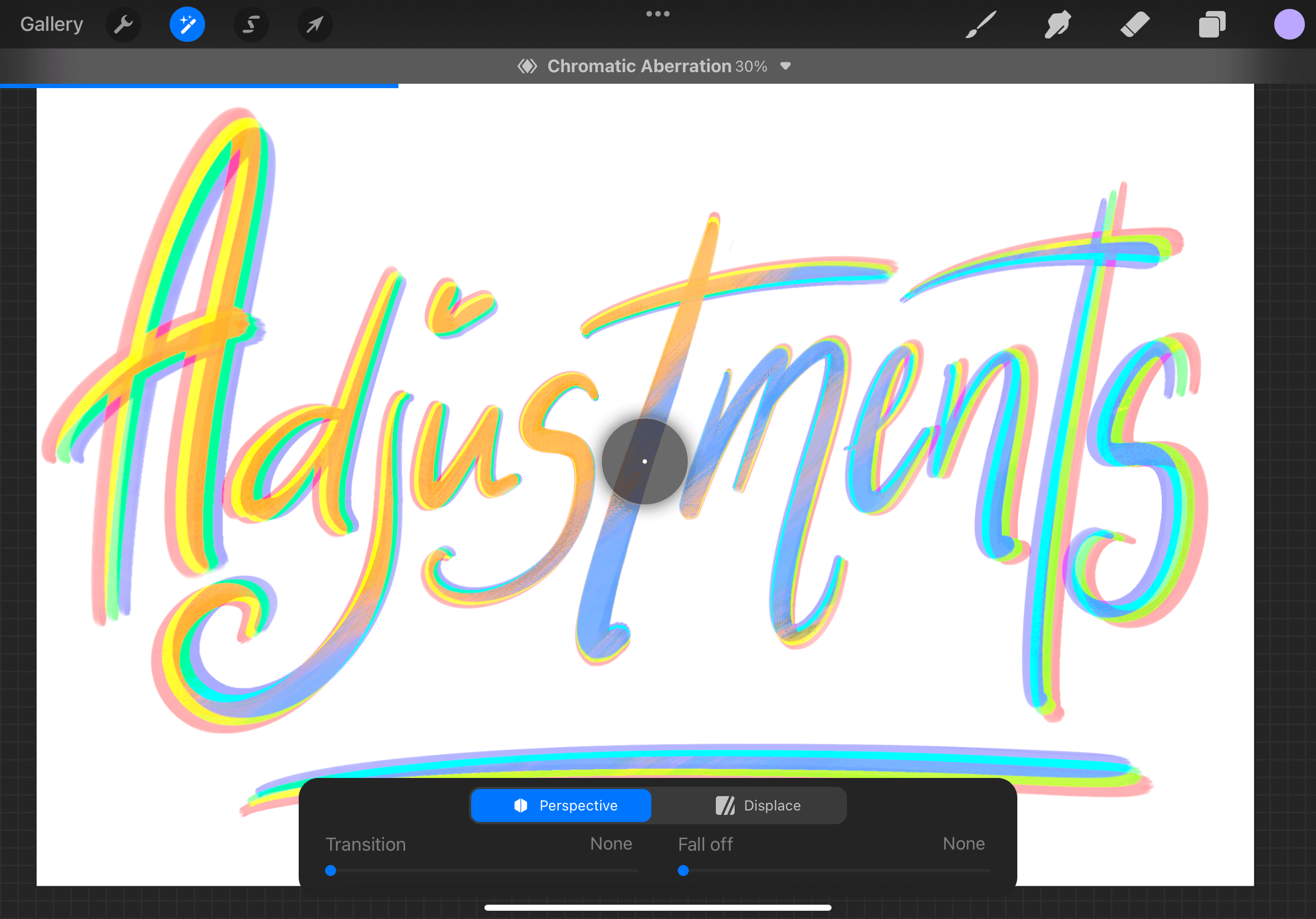Tap the home indicator bar at bottom
This screenshot has width=1316, height=919.
tap(657, 907)
